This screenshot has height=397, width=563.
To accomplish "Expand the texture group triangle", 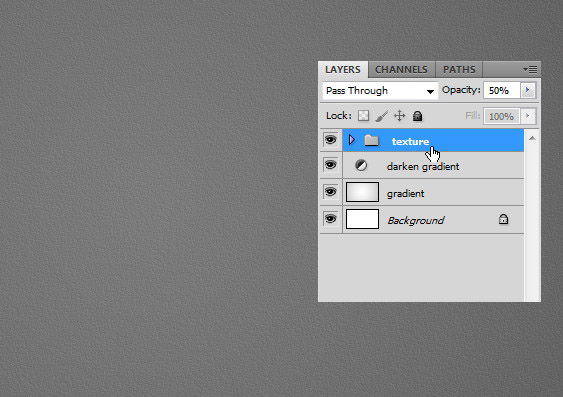I will pos(352,140).
